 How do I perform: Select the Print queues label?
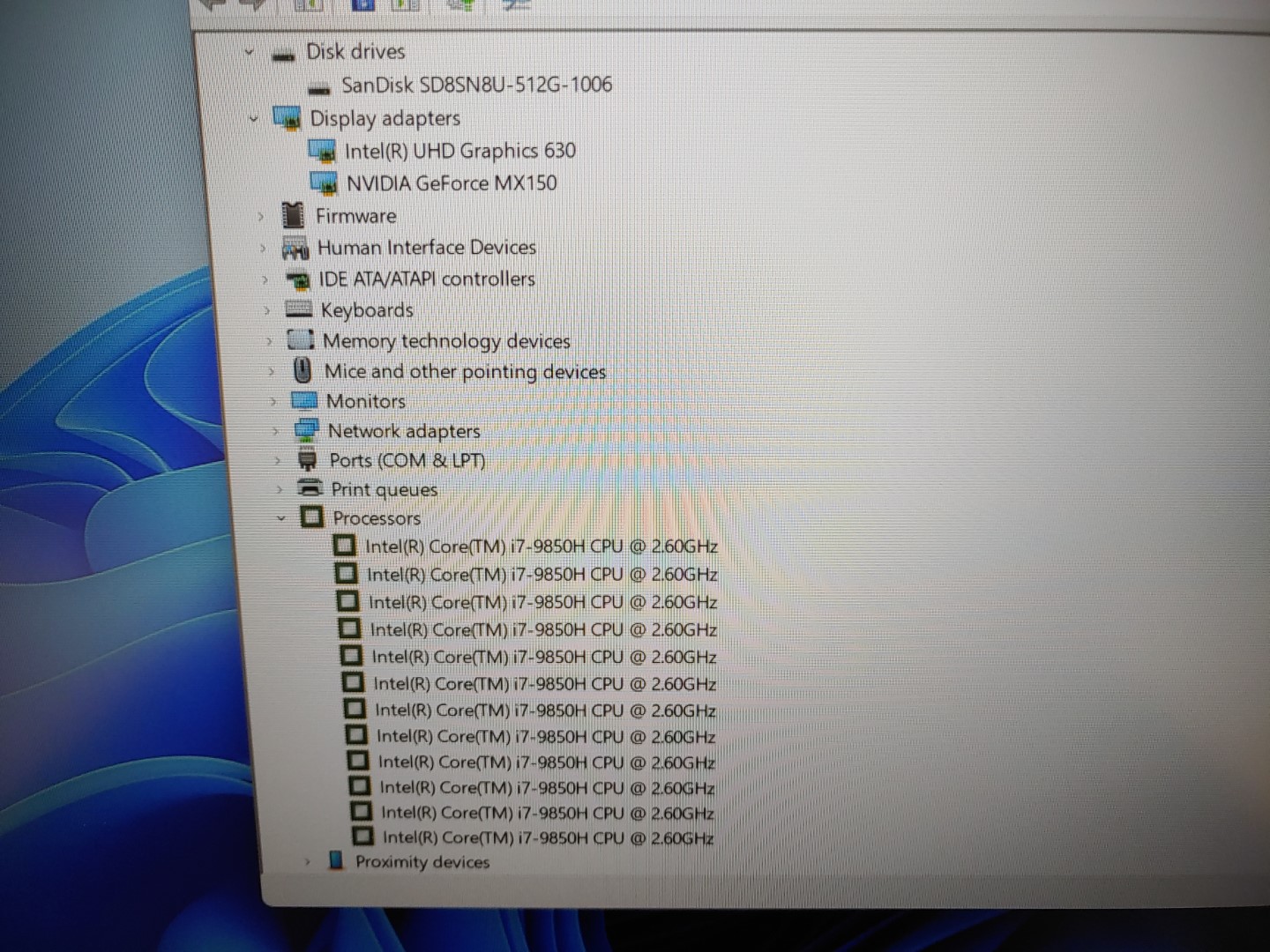click(385, 489)
